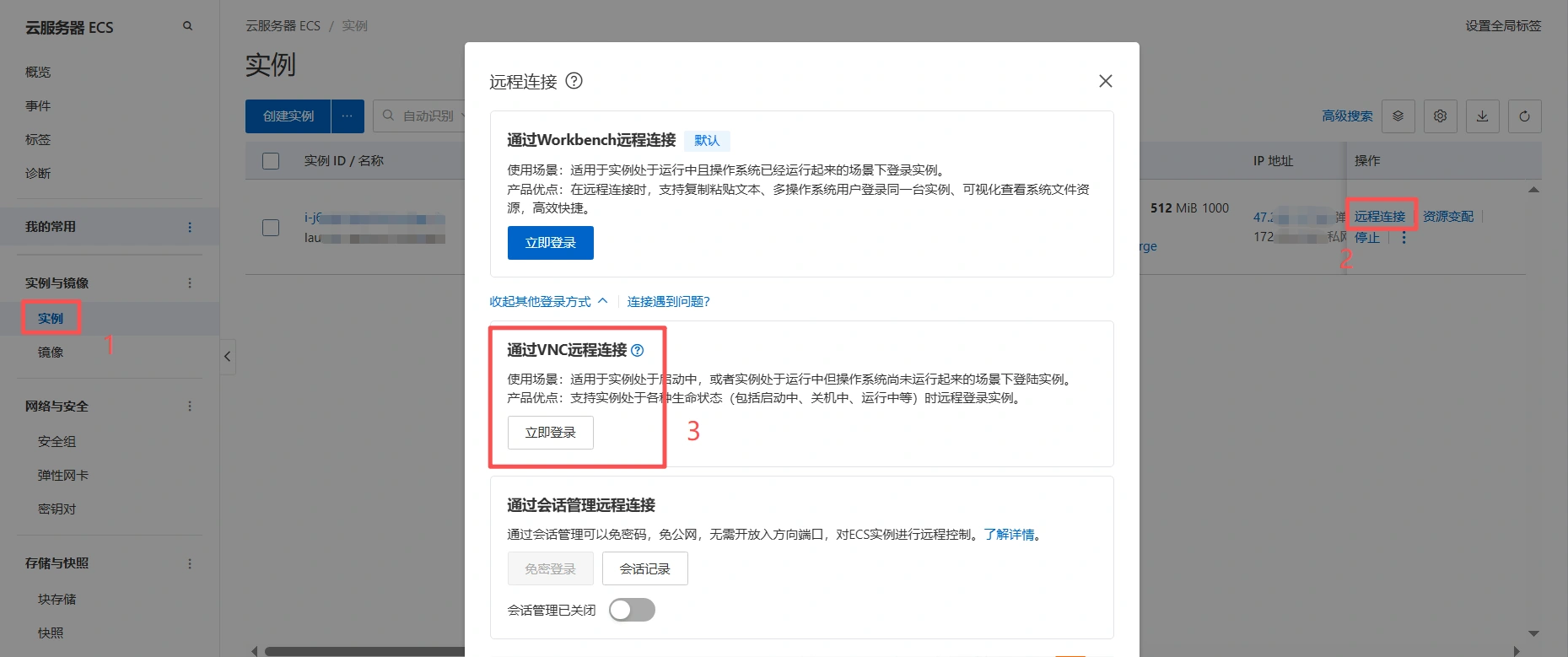Click the search icon in ECS sidebar header
This screenshot has width=1568, height=657.
(x=187, y=26)
